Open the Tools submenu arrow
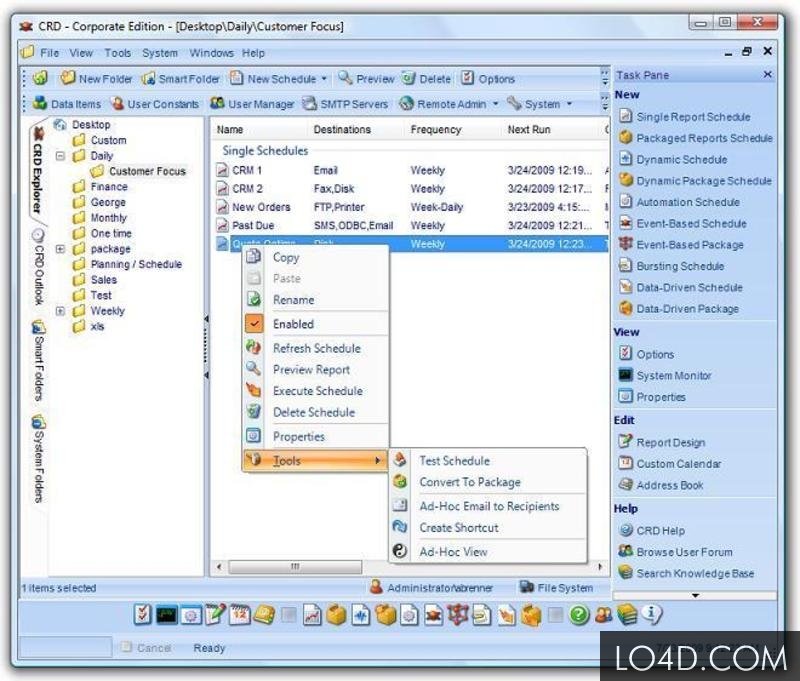 pos(378,461)
